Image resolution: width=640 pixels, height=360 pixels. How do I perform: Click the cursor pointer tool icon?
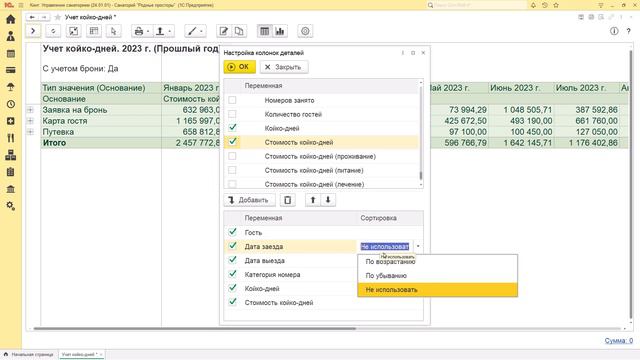pos(113,31)
